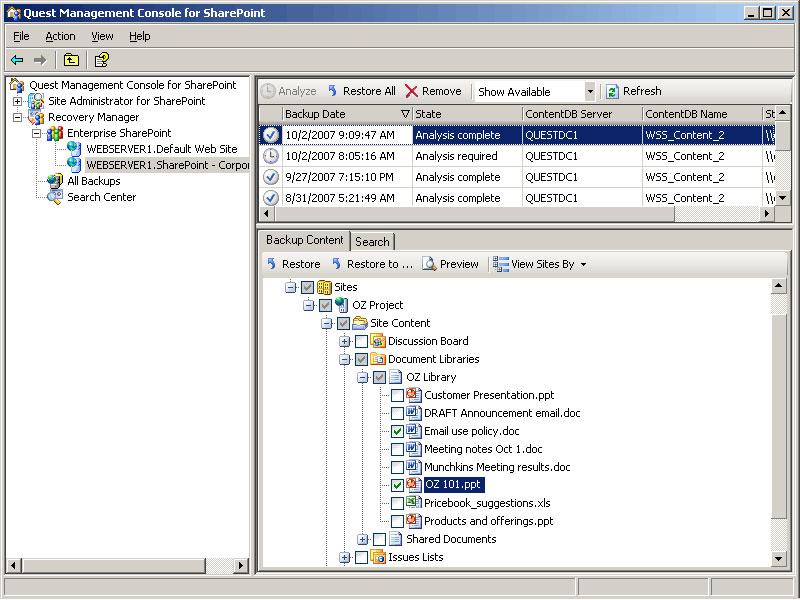800x600 pixels.
Task: Click the back arrow toolbar icon
Action: (17, 60)
